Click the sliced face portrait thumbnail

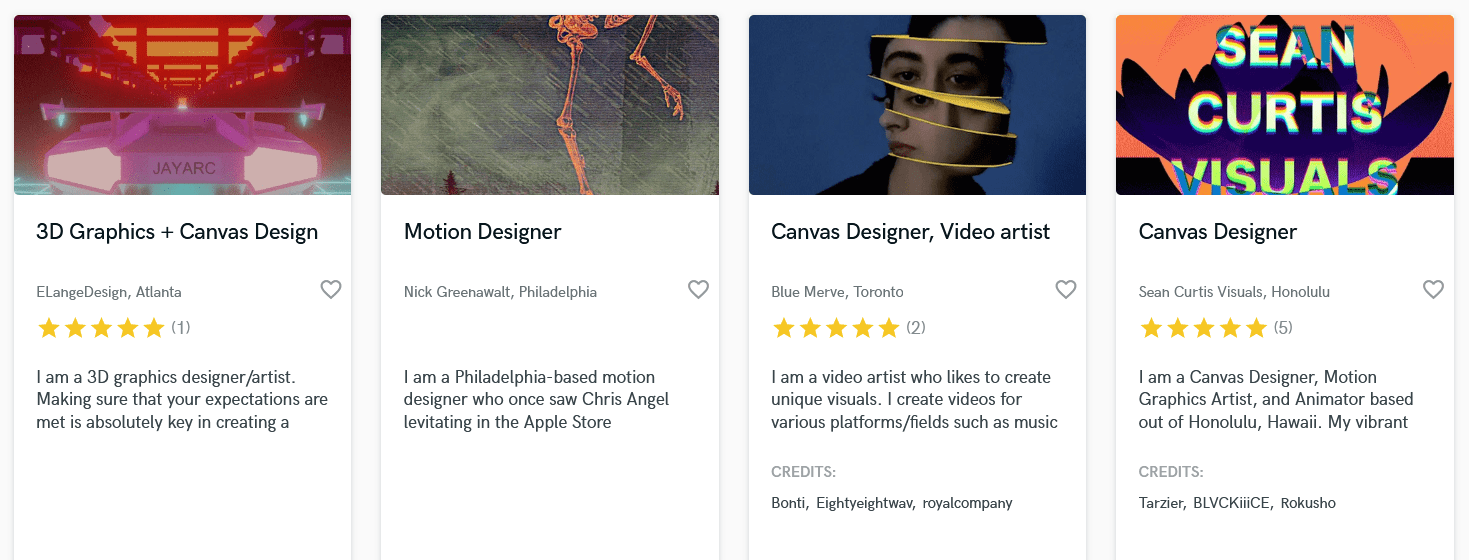coord(917,105)
